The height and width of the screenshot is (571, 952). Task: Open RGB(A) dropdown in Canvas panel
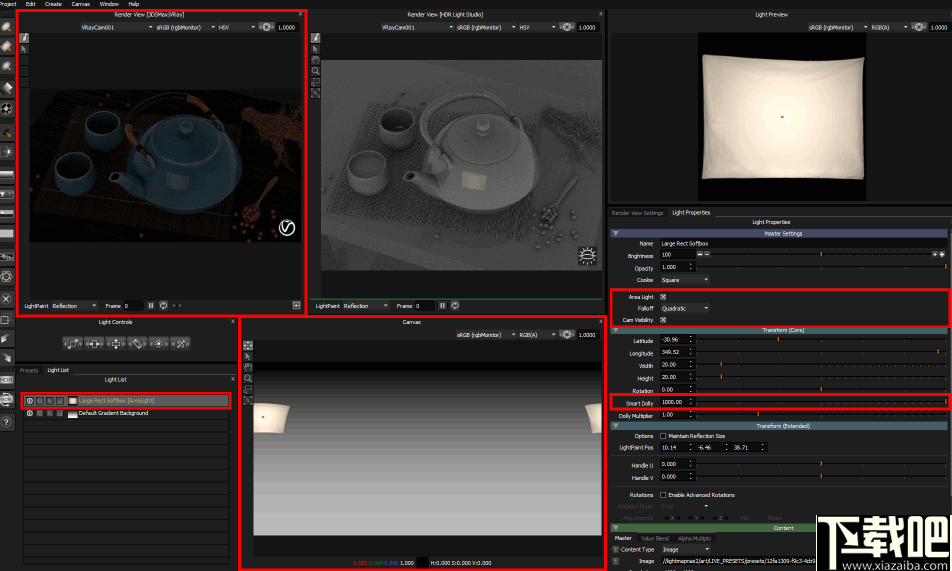(x=537, y=335)
